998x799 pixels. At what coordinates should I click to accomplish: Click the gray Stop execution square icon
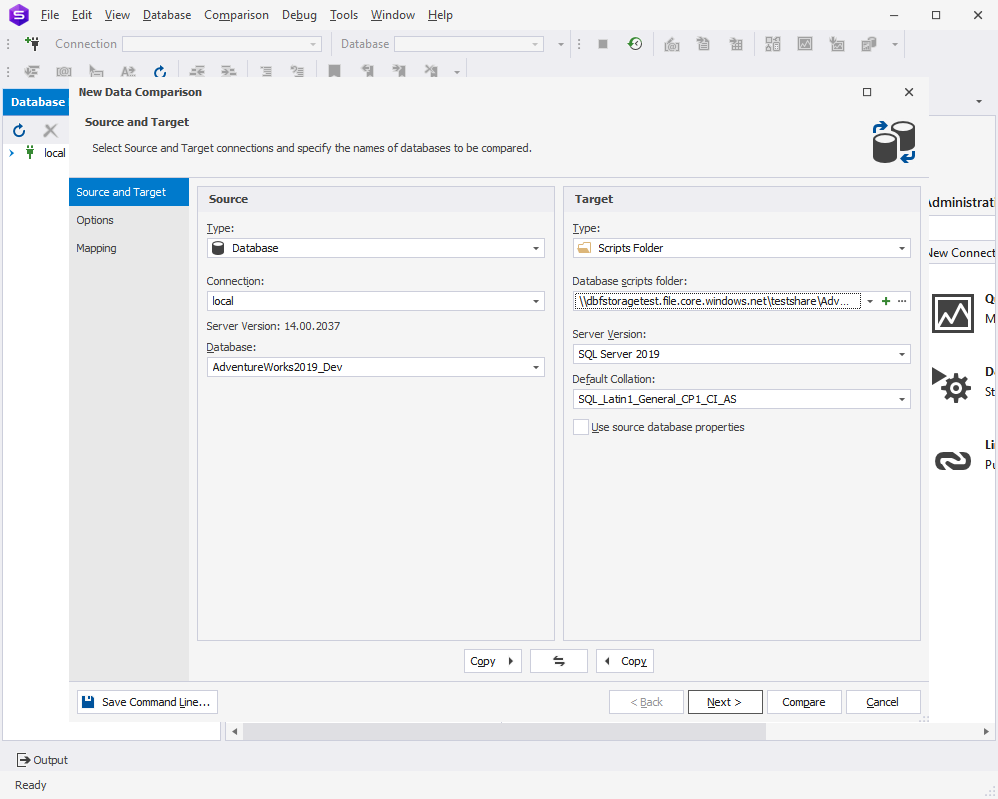(x=603, y=44)
